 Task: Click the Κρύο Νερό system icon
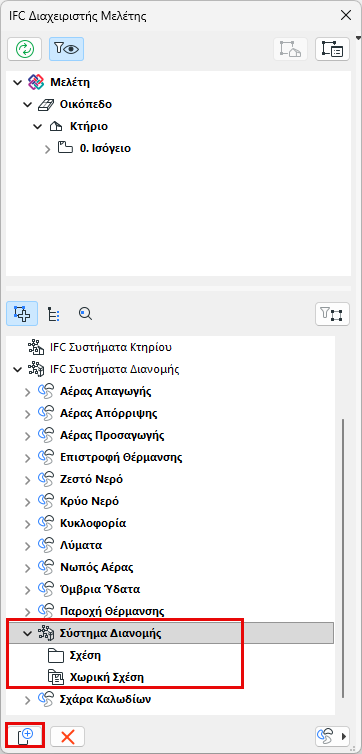pos(45,501)
